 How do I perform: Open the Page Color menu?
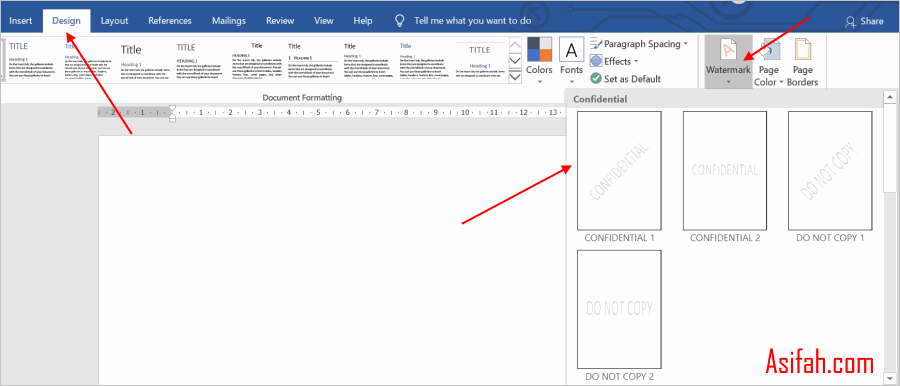tap(769, 61)
